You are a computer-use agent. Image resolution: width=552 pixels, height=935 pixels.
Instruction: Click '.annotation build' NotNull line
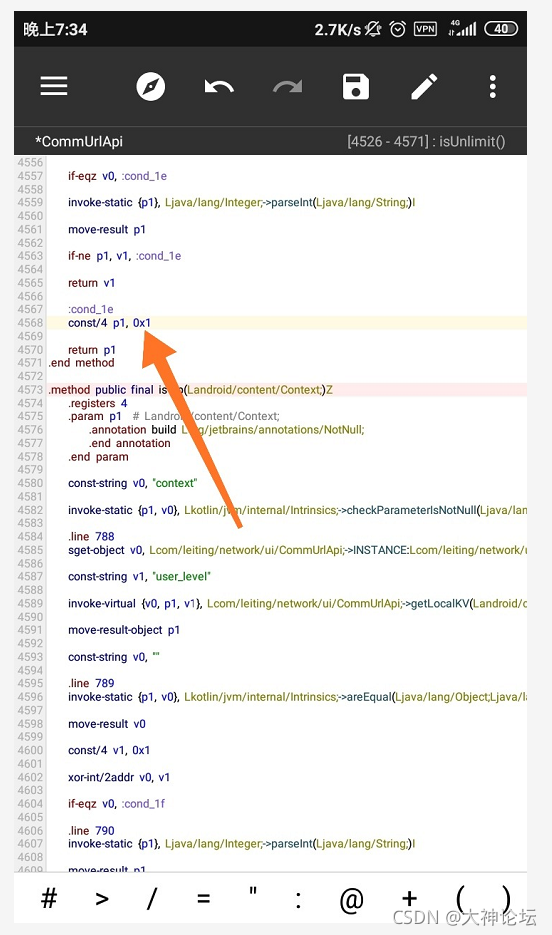(227, 429)
